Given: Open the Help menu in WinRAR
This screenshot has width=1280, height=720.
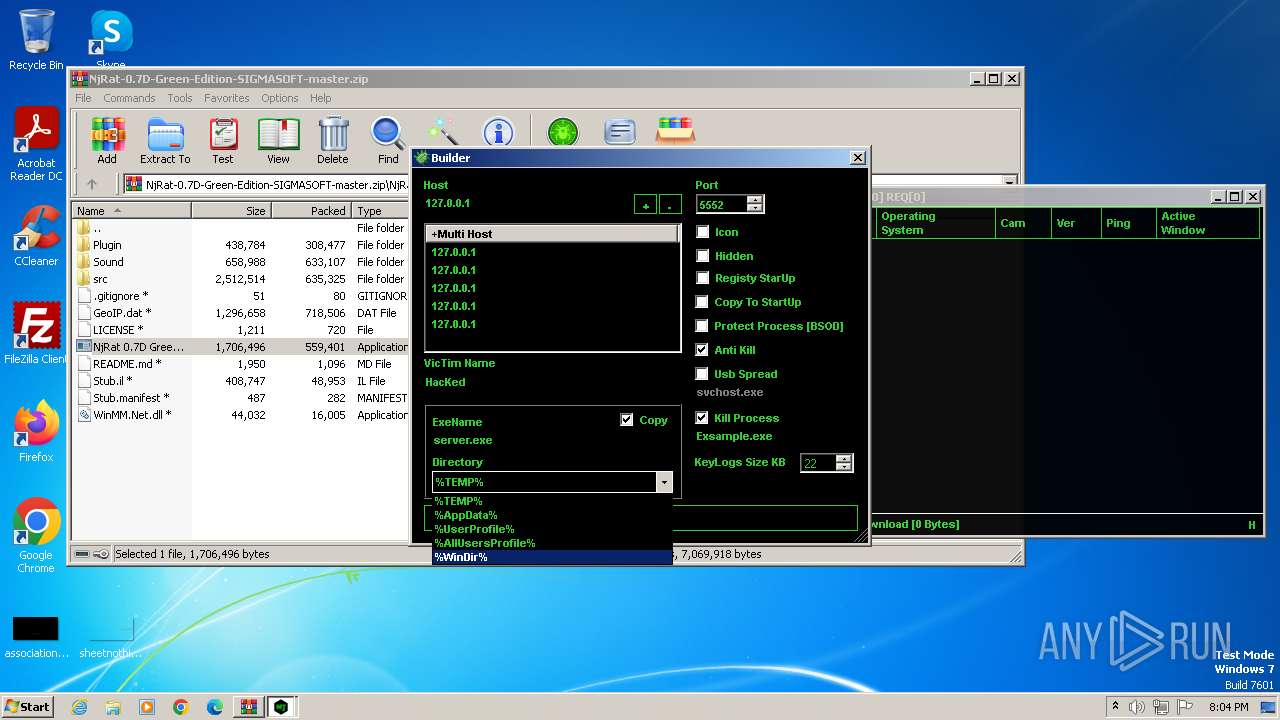Looking at the screenshot, I should [320, 98].
